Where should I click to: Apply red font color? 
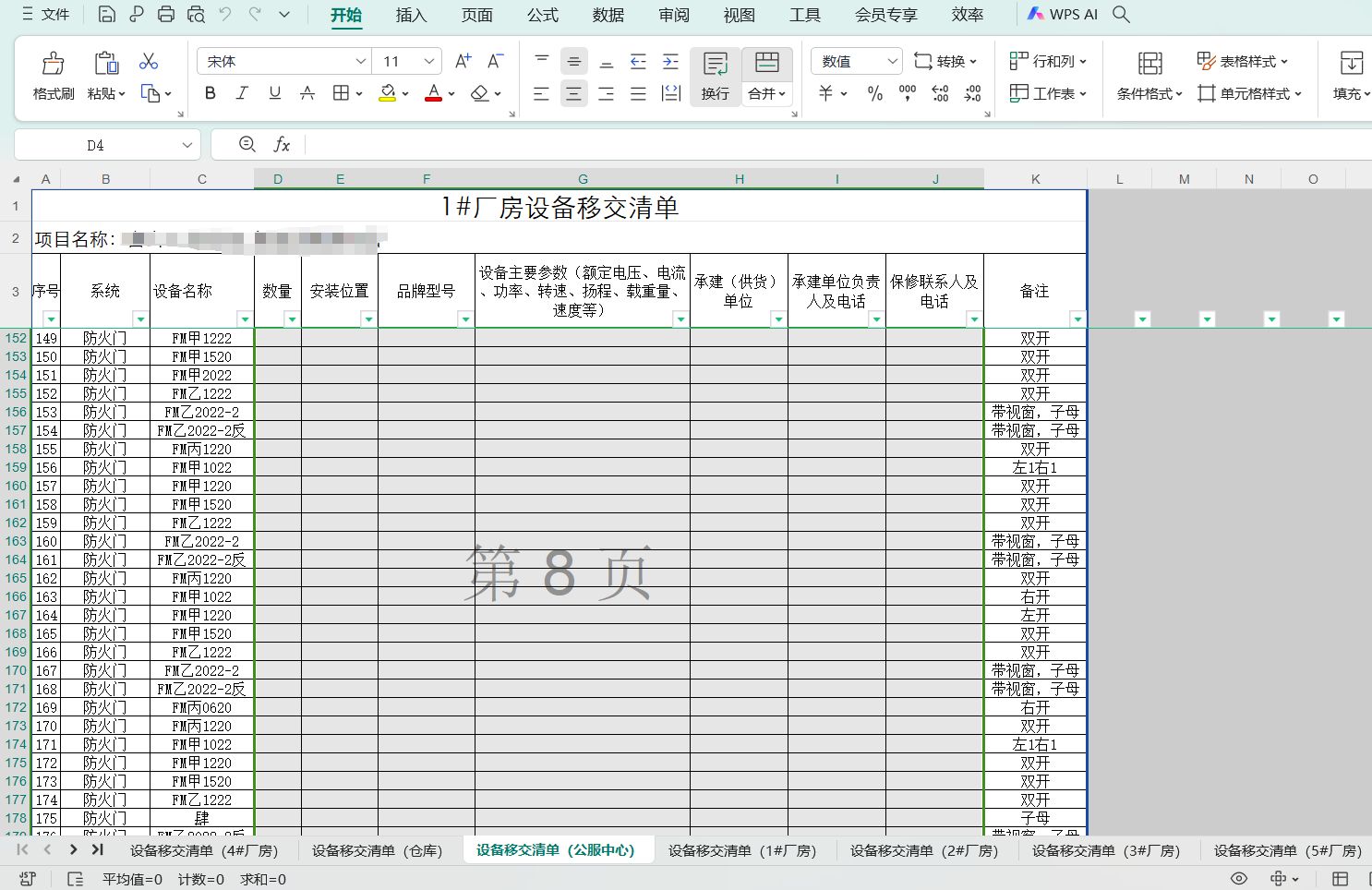pos(433,93)
